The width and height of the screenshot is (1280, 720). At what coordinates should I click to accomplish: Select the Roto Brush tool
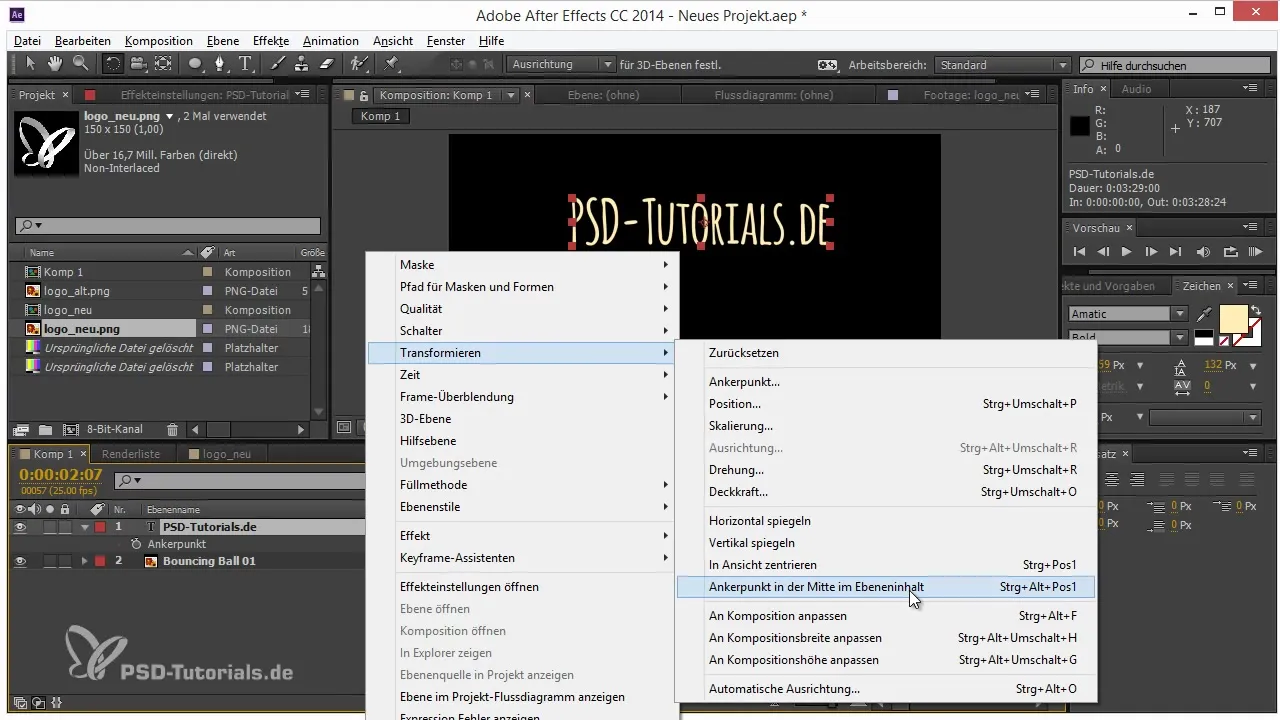[359, 64]
